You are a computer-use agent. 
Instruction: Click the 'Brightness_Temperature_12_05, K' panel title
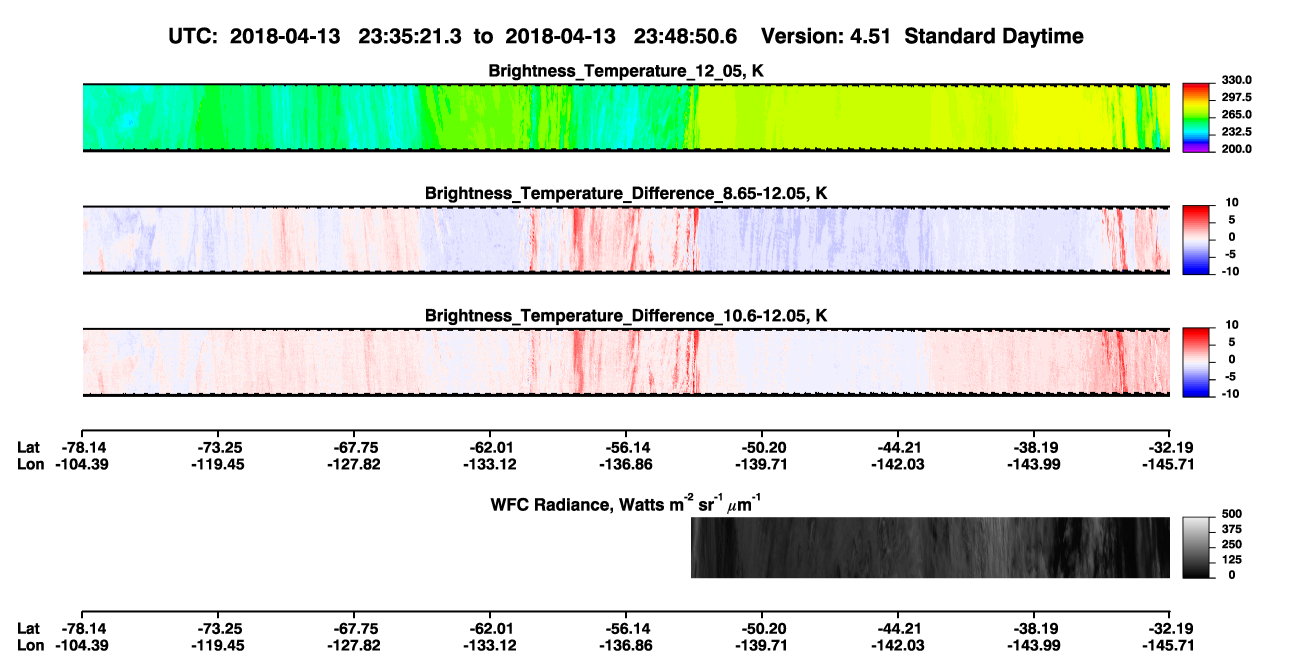click(626, 71)
